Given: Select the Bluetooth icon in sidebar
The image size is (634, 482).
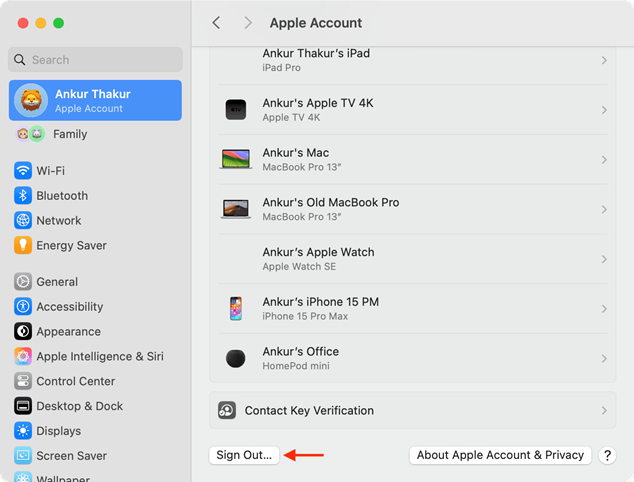Looking at the screenshot, I should (x=23, y=196).
